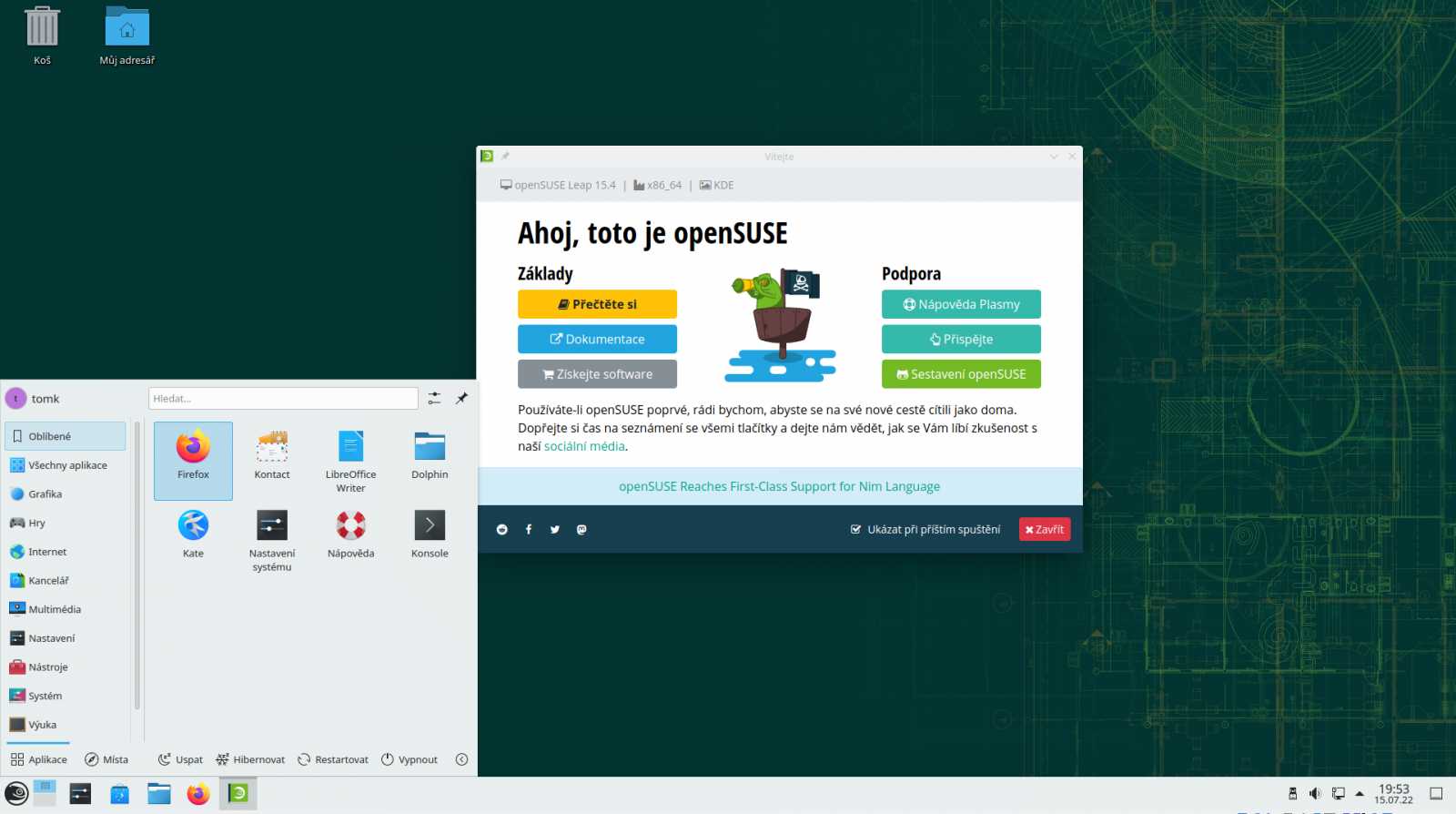Launch Firefox from the taskbar
The height and width of the screenshot is (814, 1456).
(x=198, y=794)
